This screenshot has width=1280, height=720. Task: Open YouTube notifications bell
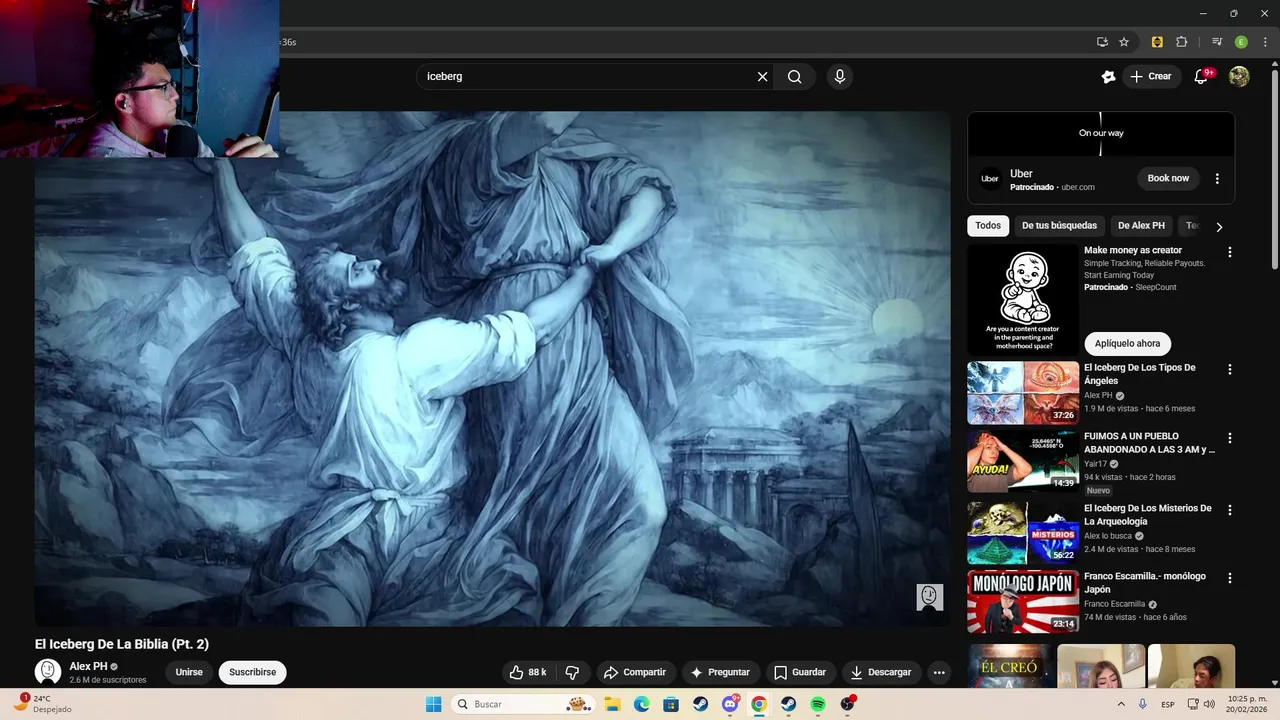click(x=1202, y=76)
